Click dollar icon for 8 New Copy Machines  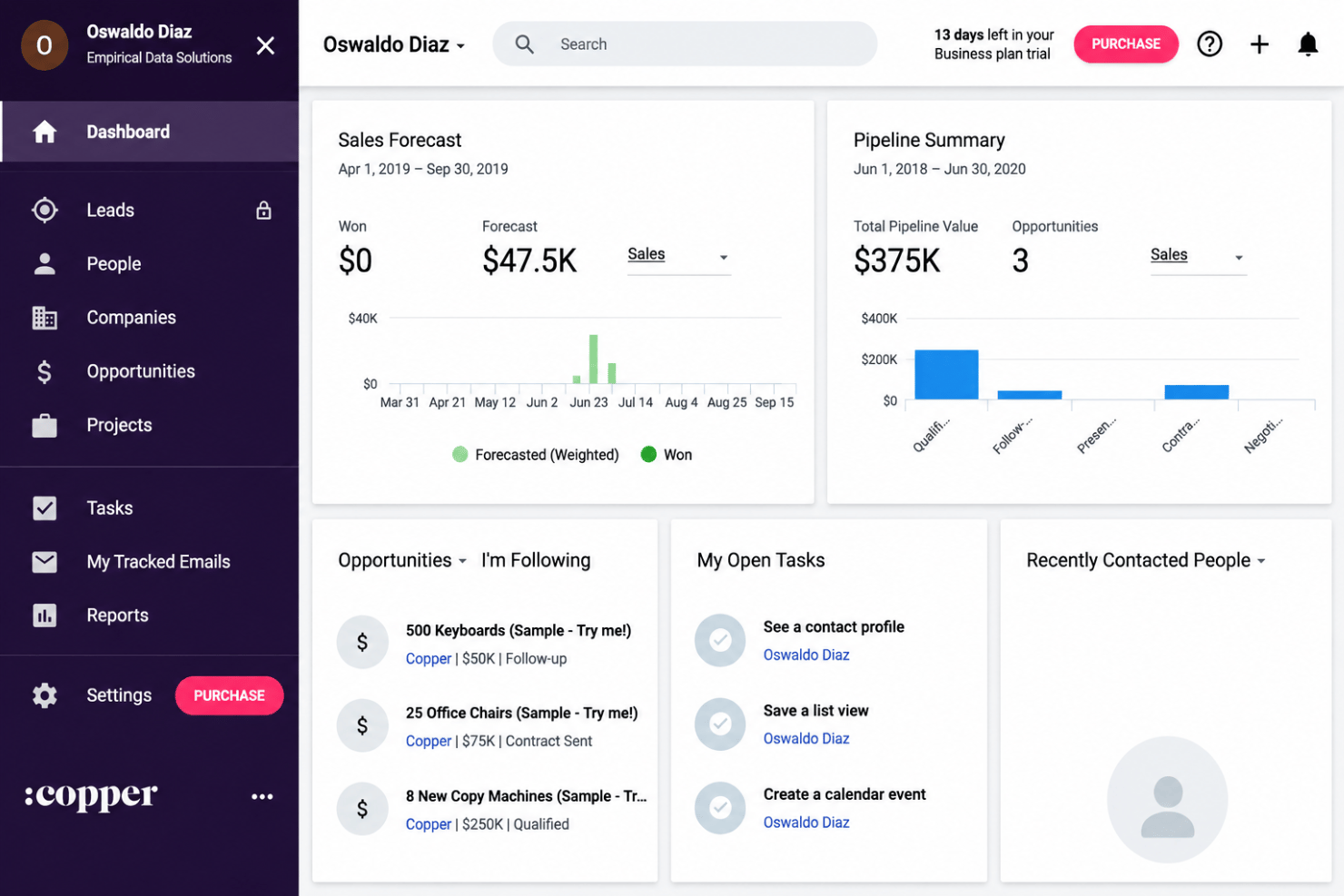click(x=362, y=809)
